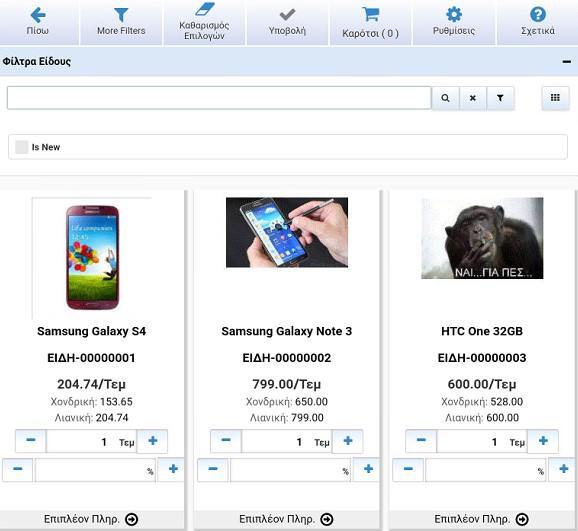Tick the Is New checkbox

(x=22, y=147)
